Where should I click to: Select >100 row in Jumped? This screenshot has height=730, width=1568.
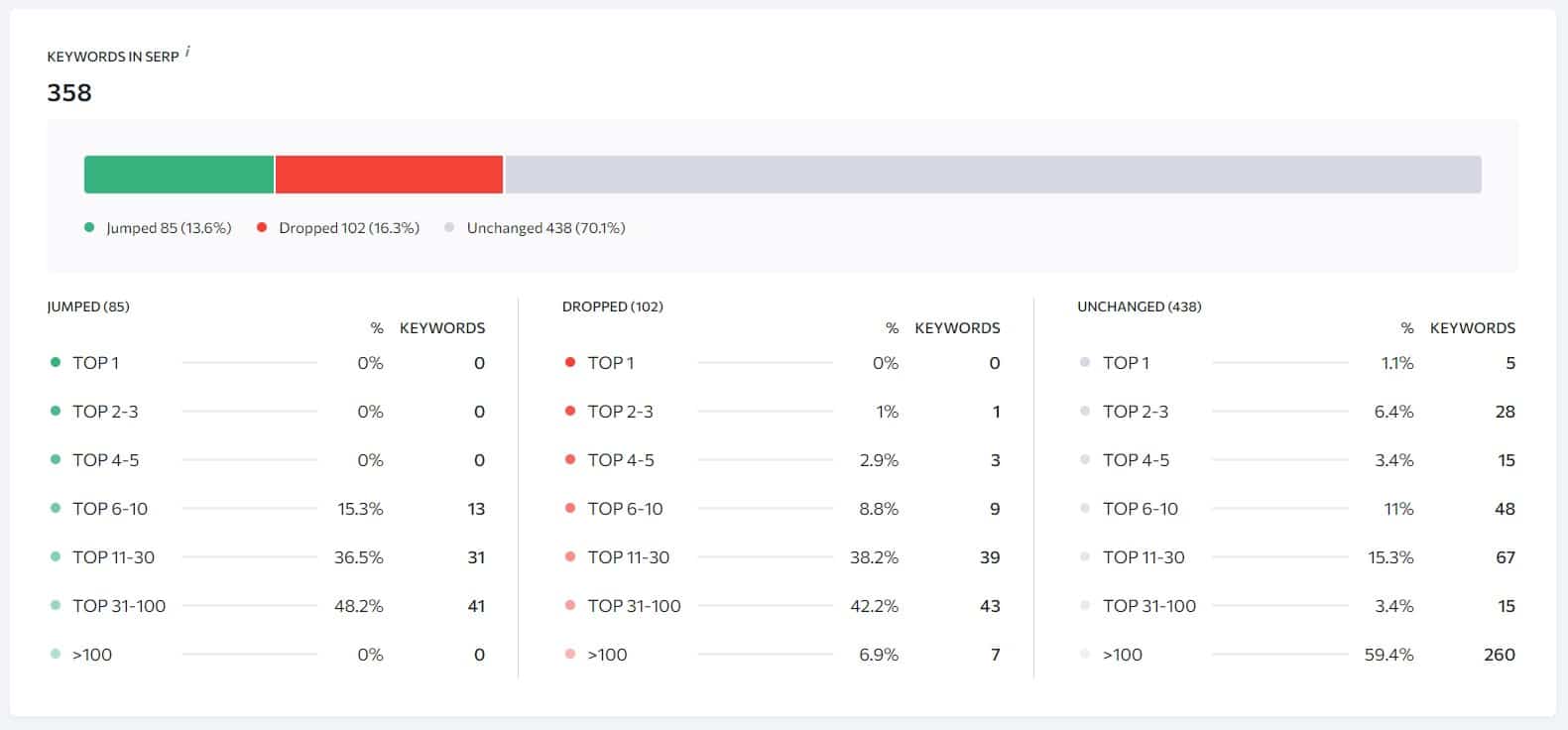[267, 655]
